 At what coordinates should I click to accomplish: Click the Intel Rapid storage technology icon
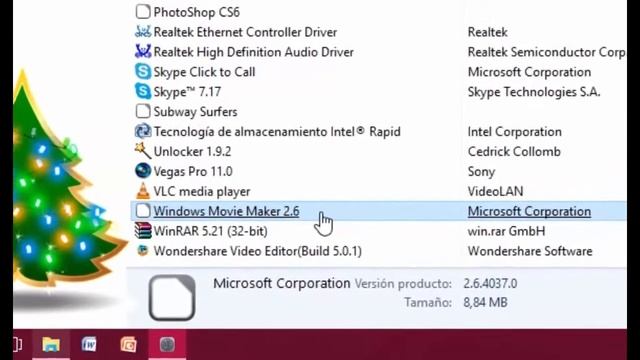coord(143,131)
